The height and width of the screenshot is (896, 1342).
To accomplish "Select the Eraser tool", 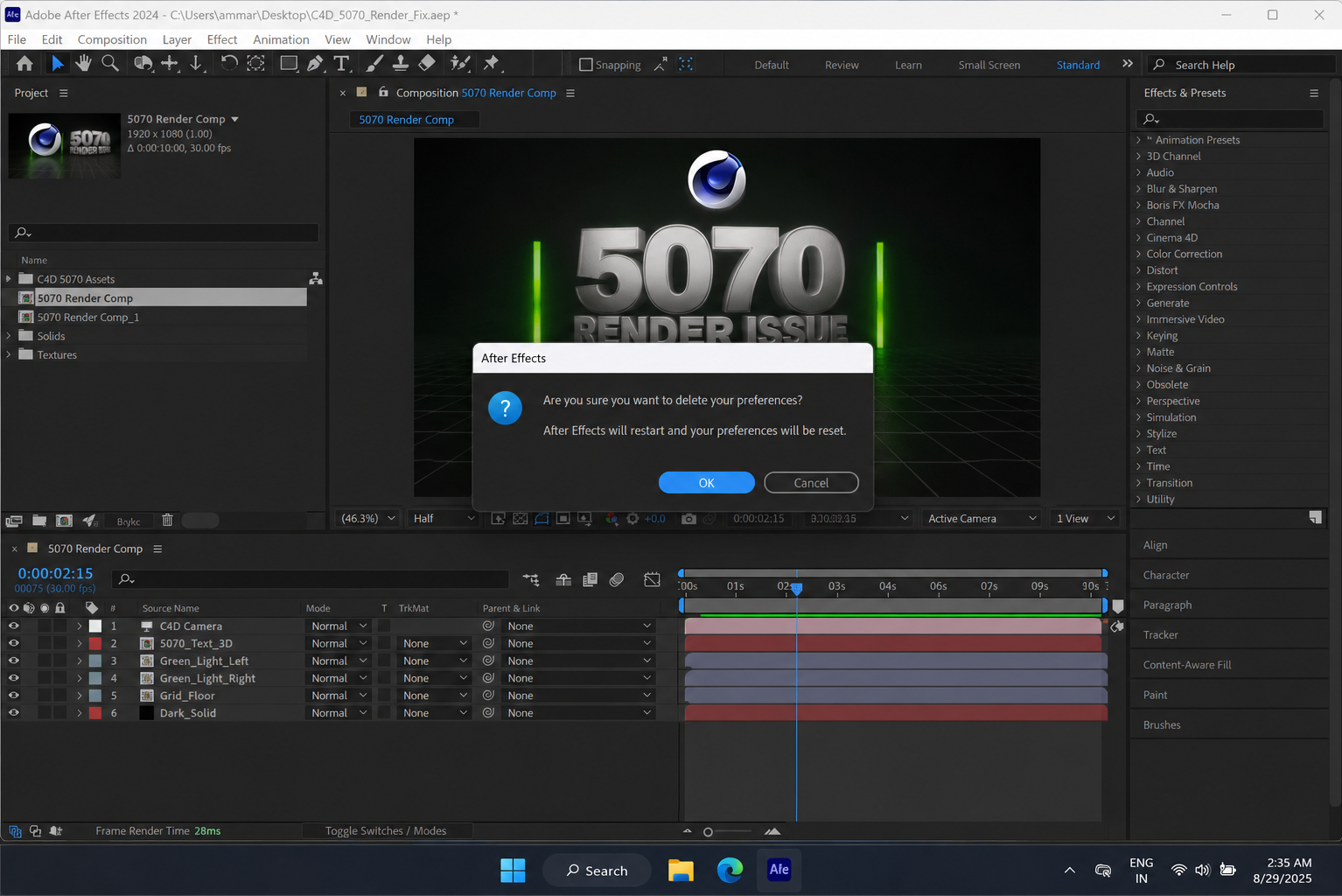I will click(427, 63).
